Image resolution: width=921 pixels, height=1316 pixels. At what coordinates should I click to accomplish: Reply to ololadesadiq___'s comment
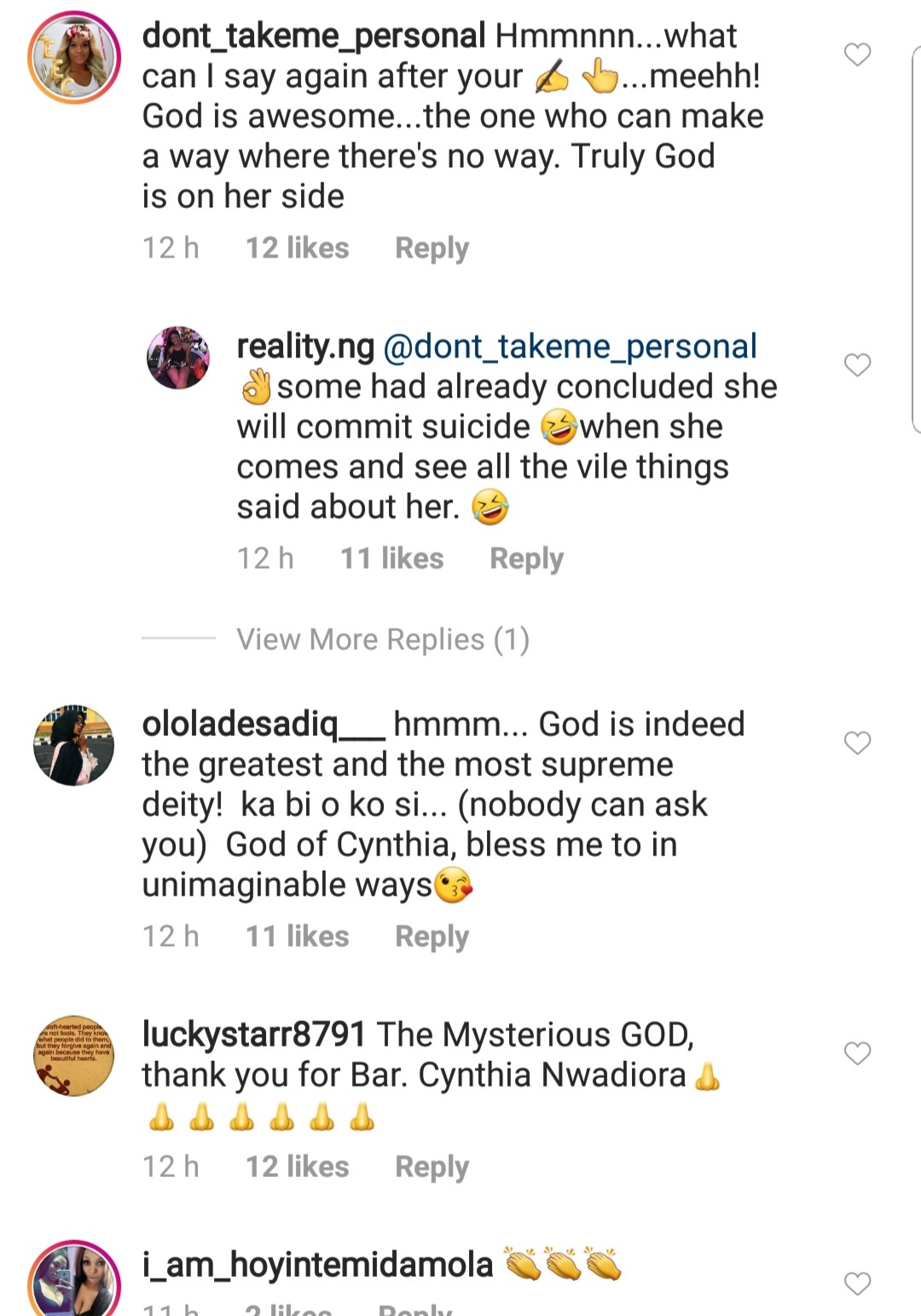pyautogui.click(x=432, y=936)
